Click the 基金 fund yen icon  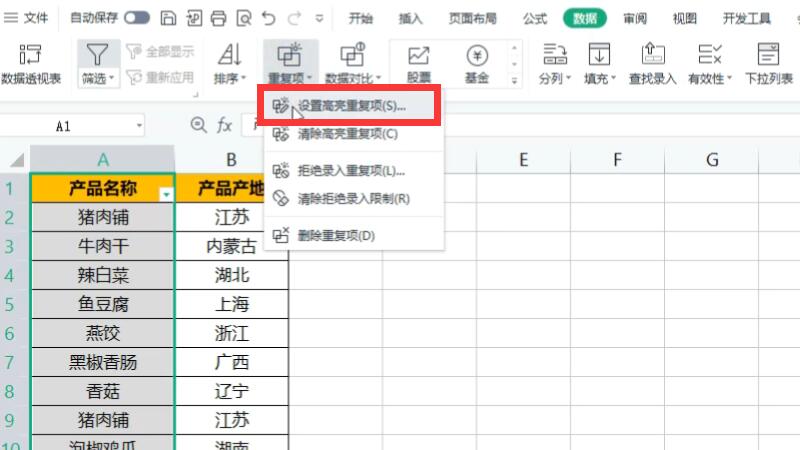point(477,55)
